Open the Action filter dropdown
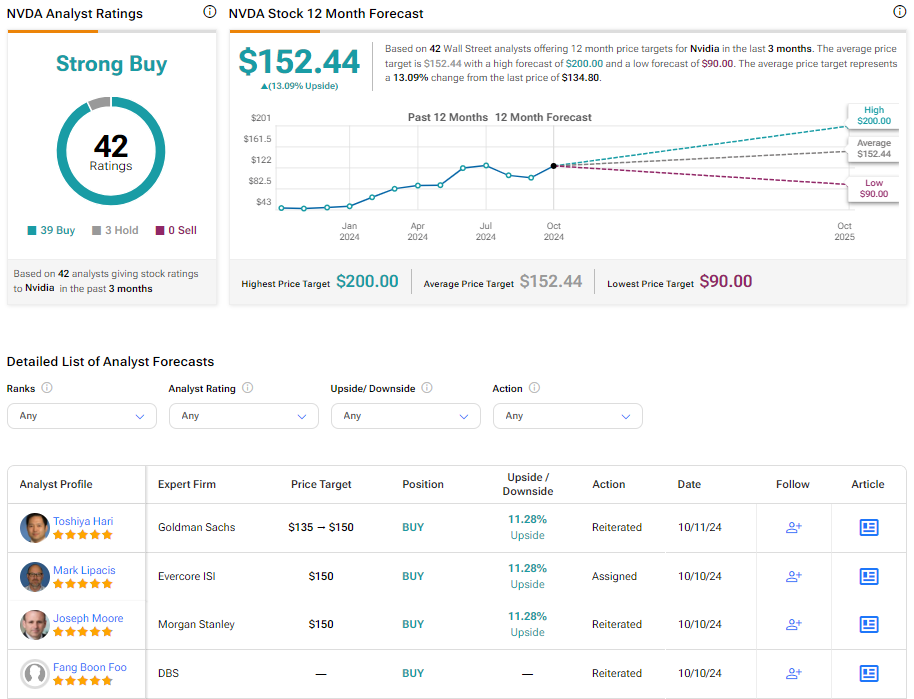Viewport: 914px width, 699px height. [568, 416]
